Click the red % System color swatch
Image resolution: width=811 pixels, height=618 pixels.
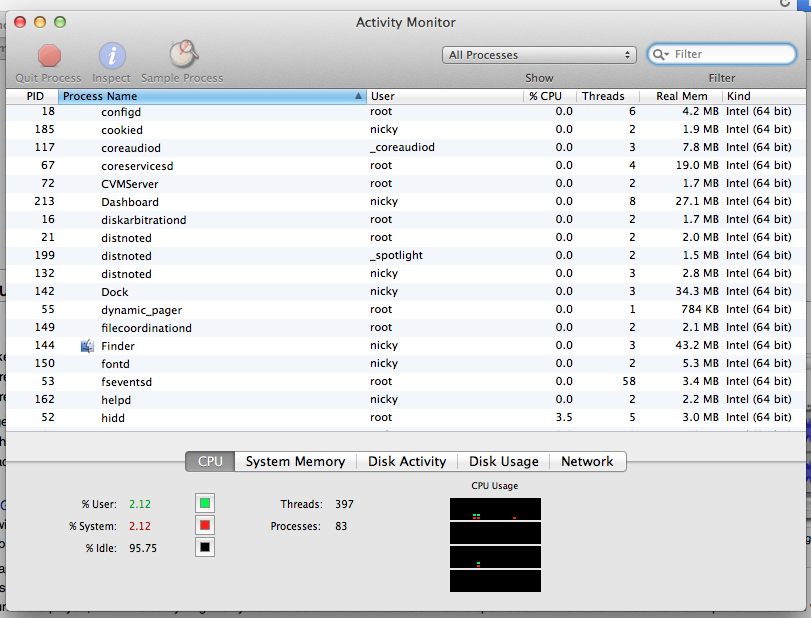[205, 525]
